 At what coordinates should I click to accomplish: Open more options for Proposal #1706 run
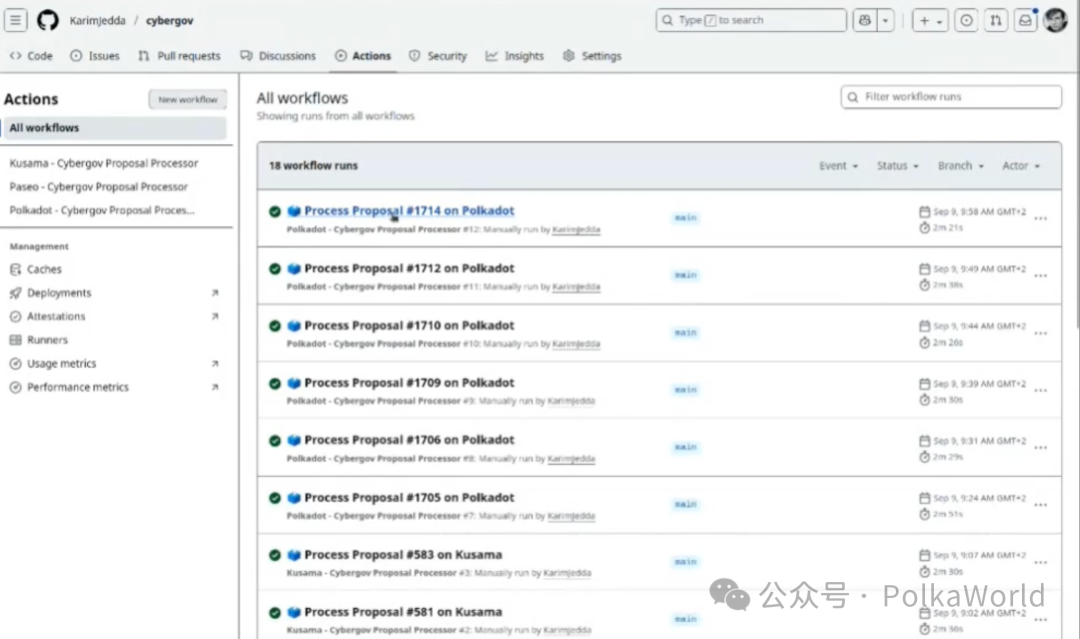pyautogui.click(x=1041, y=448)
